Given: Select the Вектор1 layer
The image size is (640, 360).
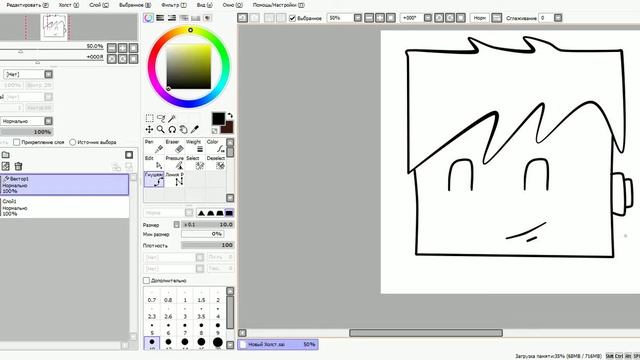Looking at the screenshot, I should coord(64,184).
